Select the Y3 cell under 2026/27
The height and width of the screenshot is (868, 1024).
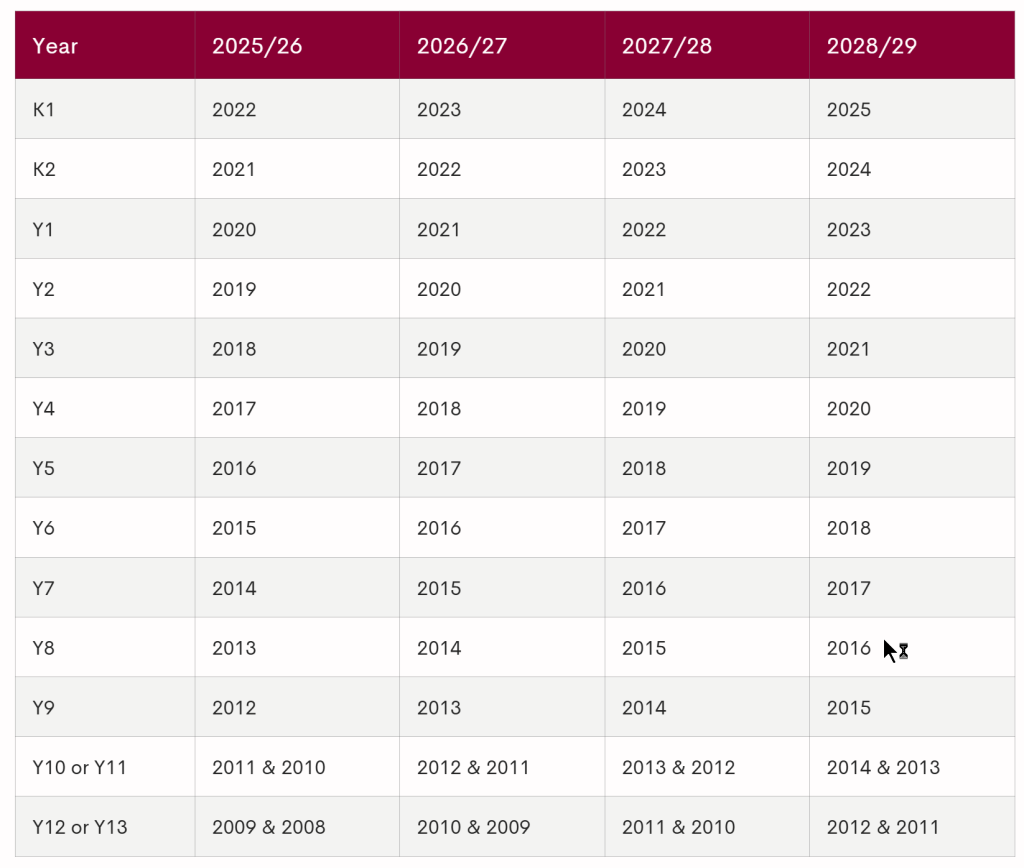(439, 349)
